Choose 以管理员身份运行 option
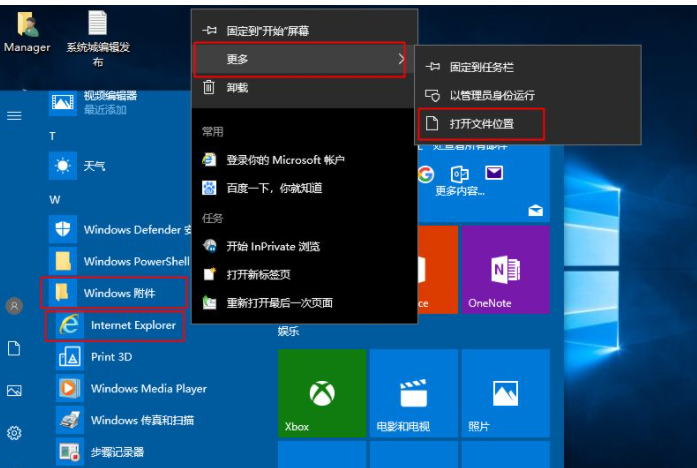 528,95
